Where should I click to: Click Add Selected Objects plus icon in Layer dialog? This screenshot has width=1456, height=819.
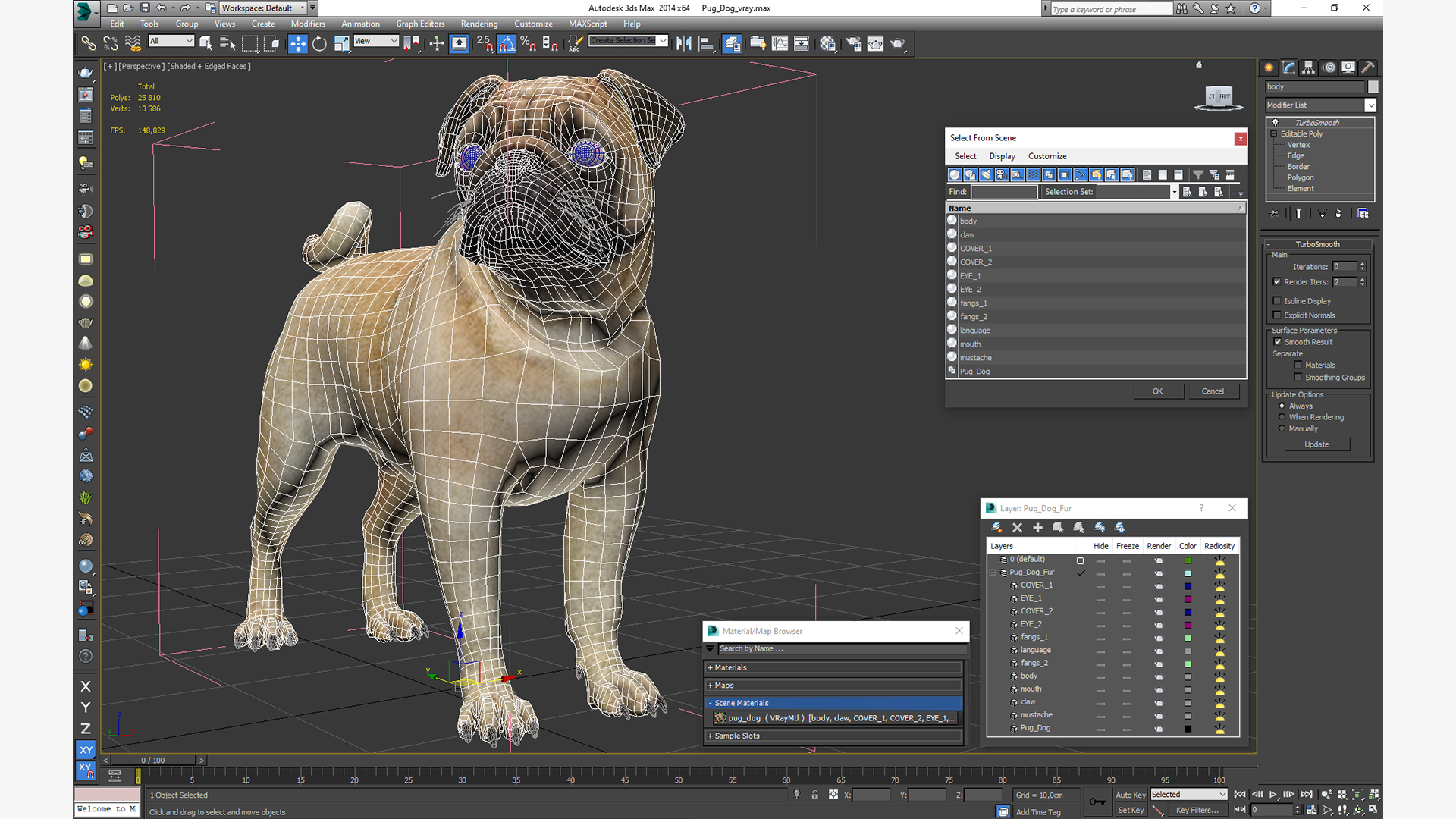click(x=1038, y=528)
